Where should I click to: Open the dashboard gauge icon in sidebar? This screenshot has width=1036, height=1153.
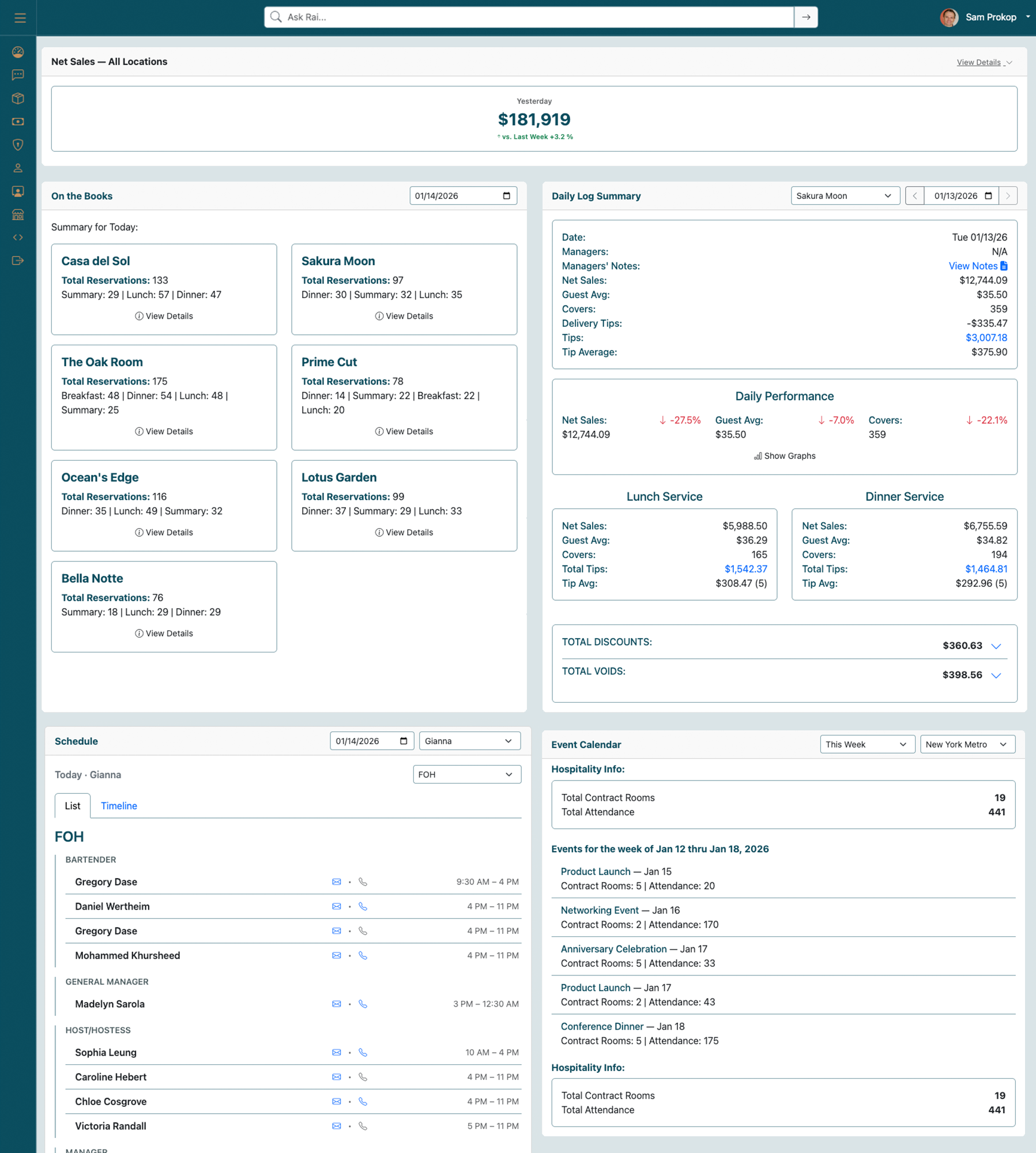17,52
